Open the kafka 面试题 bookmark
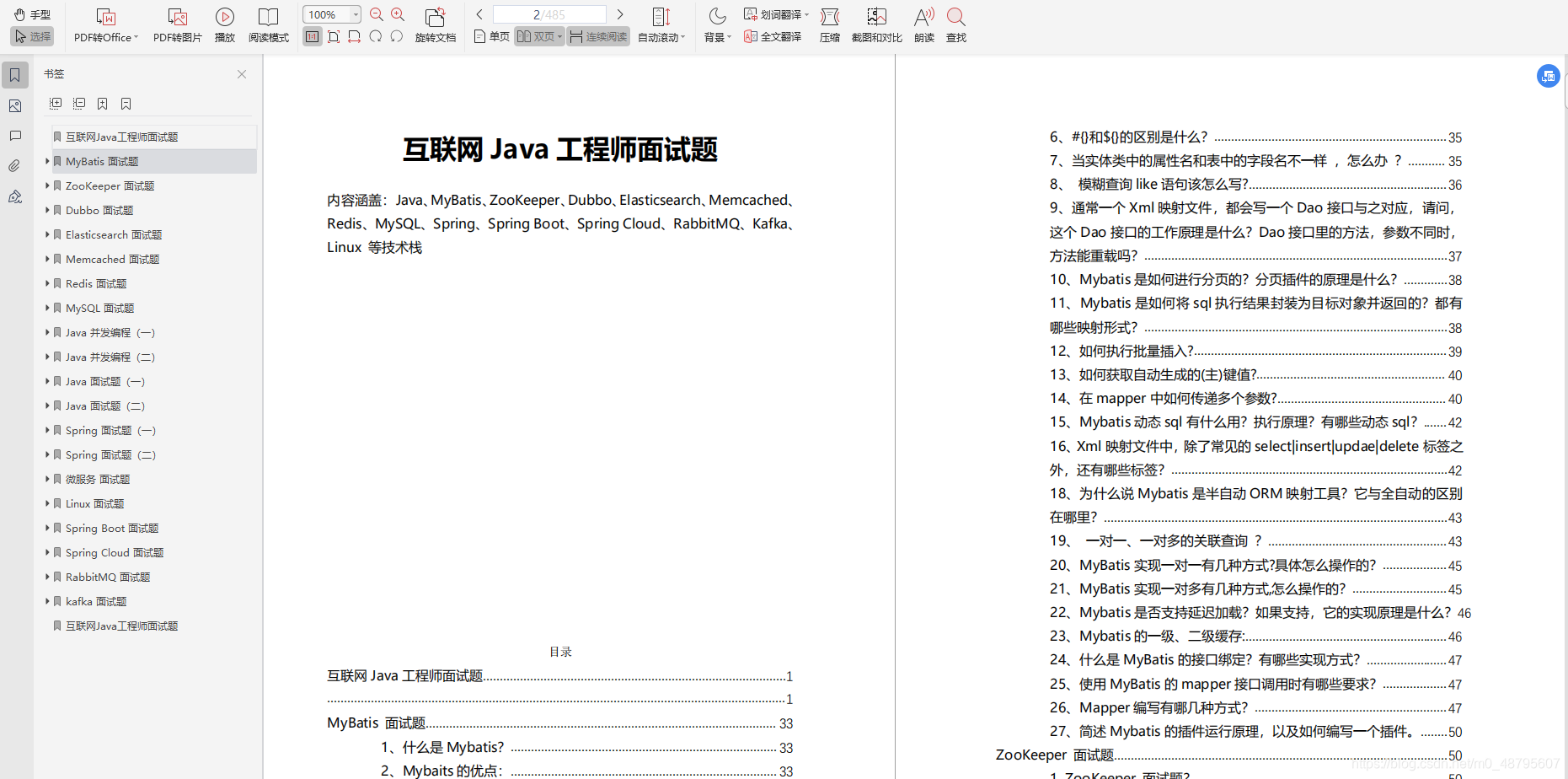Viewport: 1568px width, 779px height. (96, 601)
